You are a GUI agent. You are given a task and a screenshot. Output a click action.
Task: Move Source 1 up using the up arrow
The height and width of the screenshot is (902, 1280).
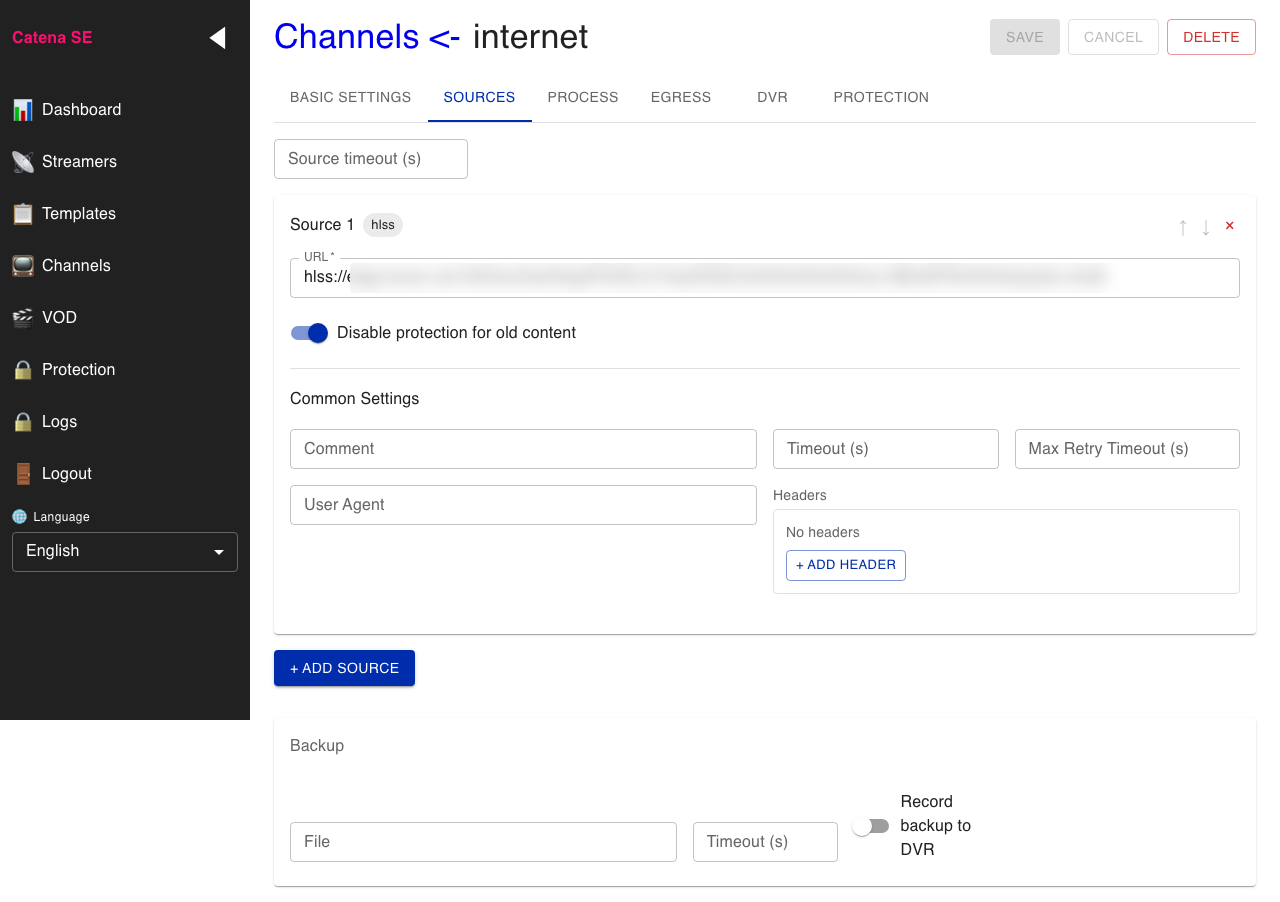coord(1182,226)
